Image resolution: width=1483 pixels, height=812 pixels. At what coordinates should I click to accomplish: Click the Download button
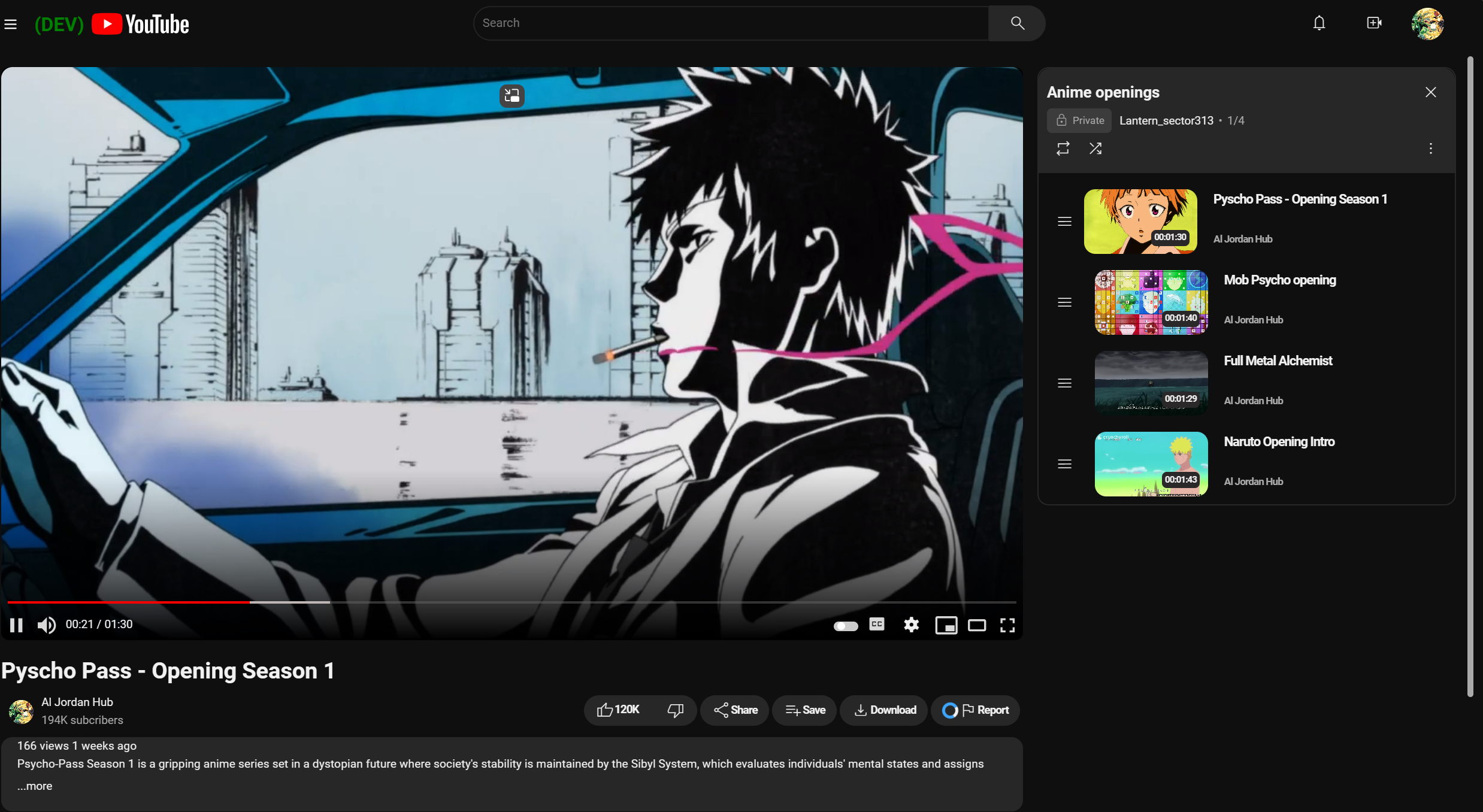tap(885, 710)
